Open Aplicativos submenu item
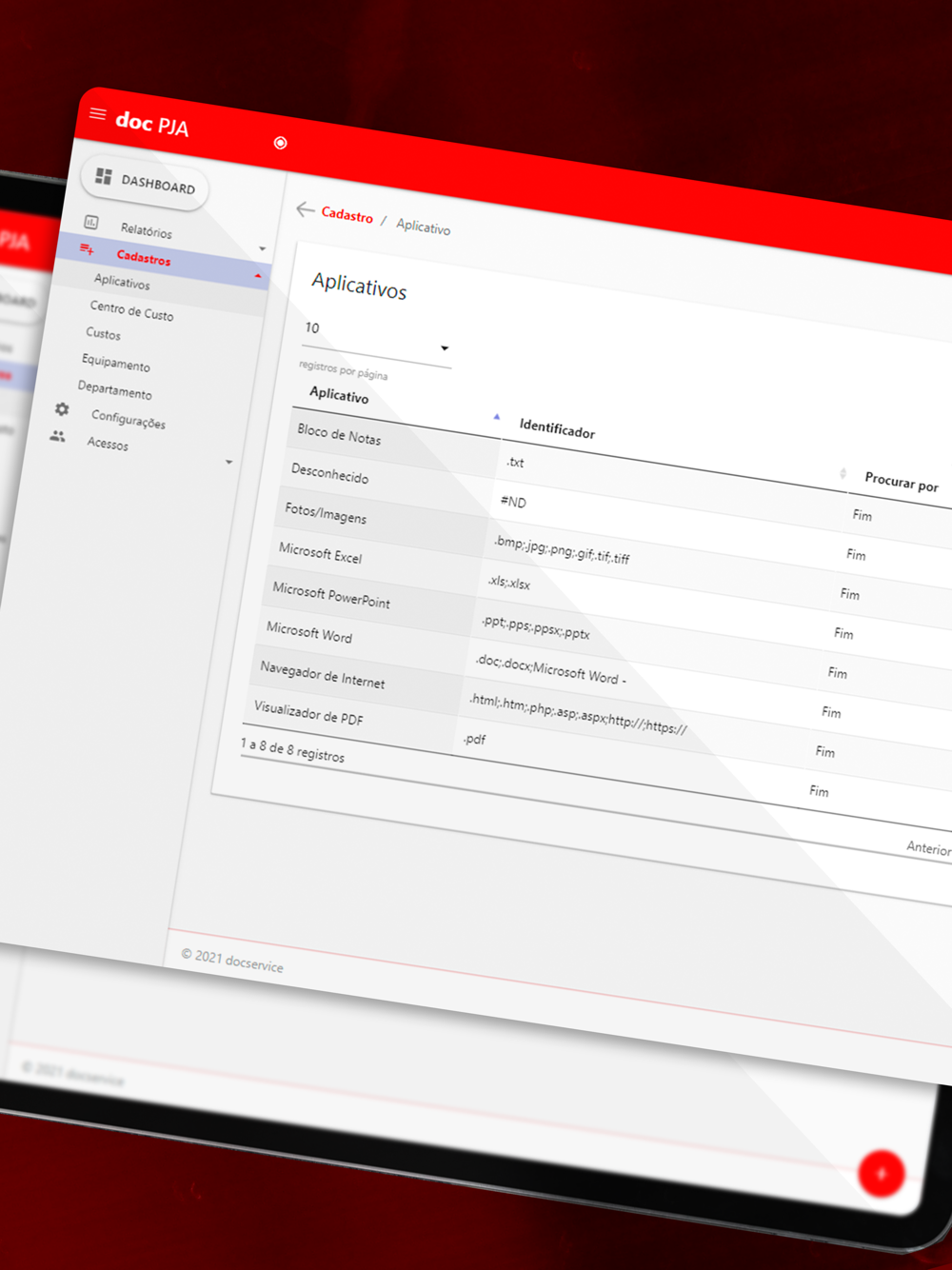This screenshot has height=1270, width=952. tap(122, 282)
